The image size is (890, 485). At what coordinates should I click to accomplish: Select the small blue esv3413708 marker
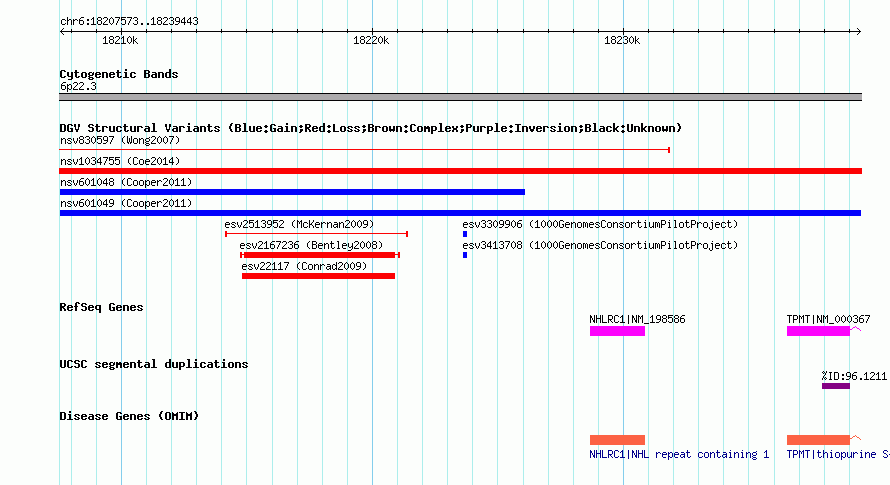[465, 255]
